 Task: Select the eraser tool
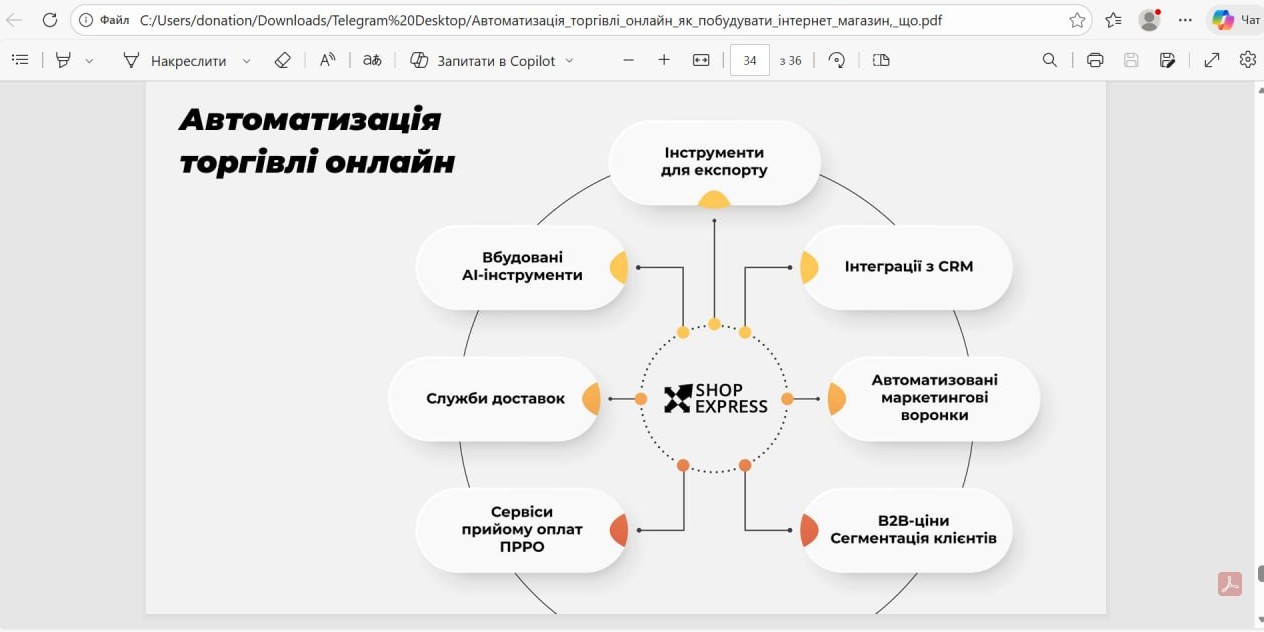tap(282, 60)
